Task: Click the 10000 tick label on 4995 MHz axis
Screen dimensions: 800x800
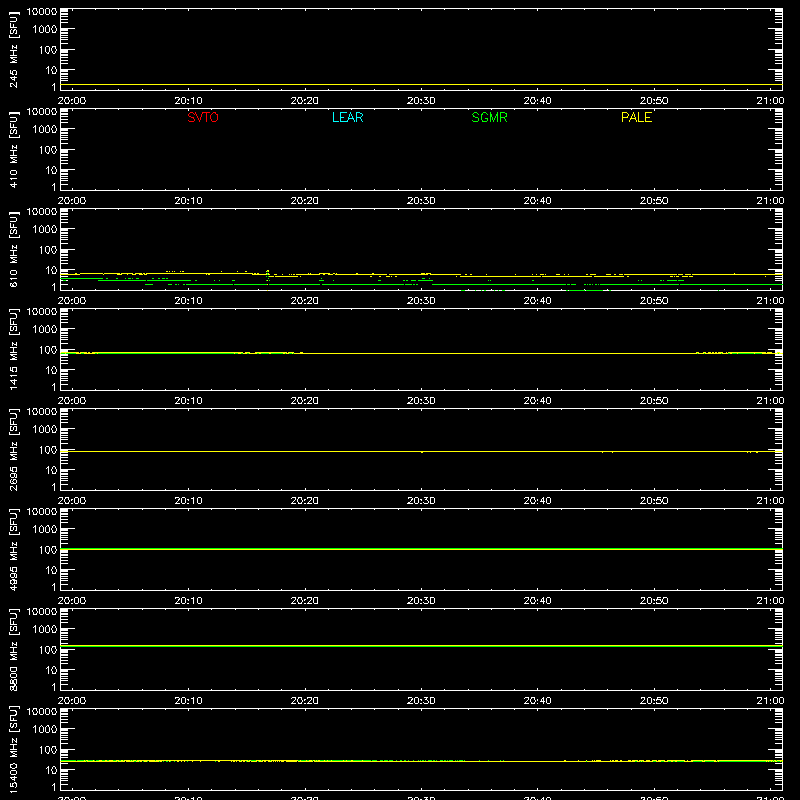Action: point(42,512)
